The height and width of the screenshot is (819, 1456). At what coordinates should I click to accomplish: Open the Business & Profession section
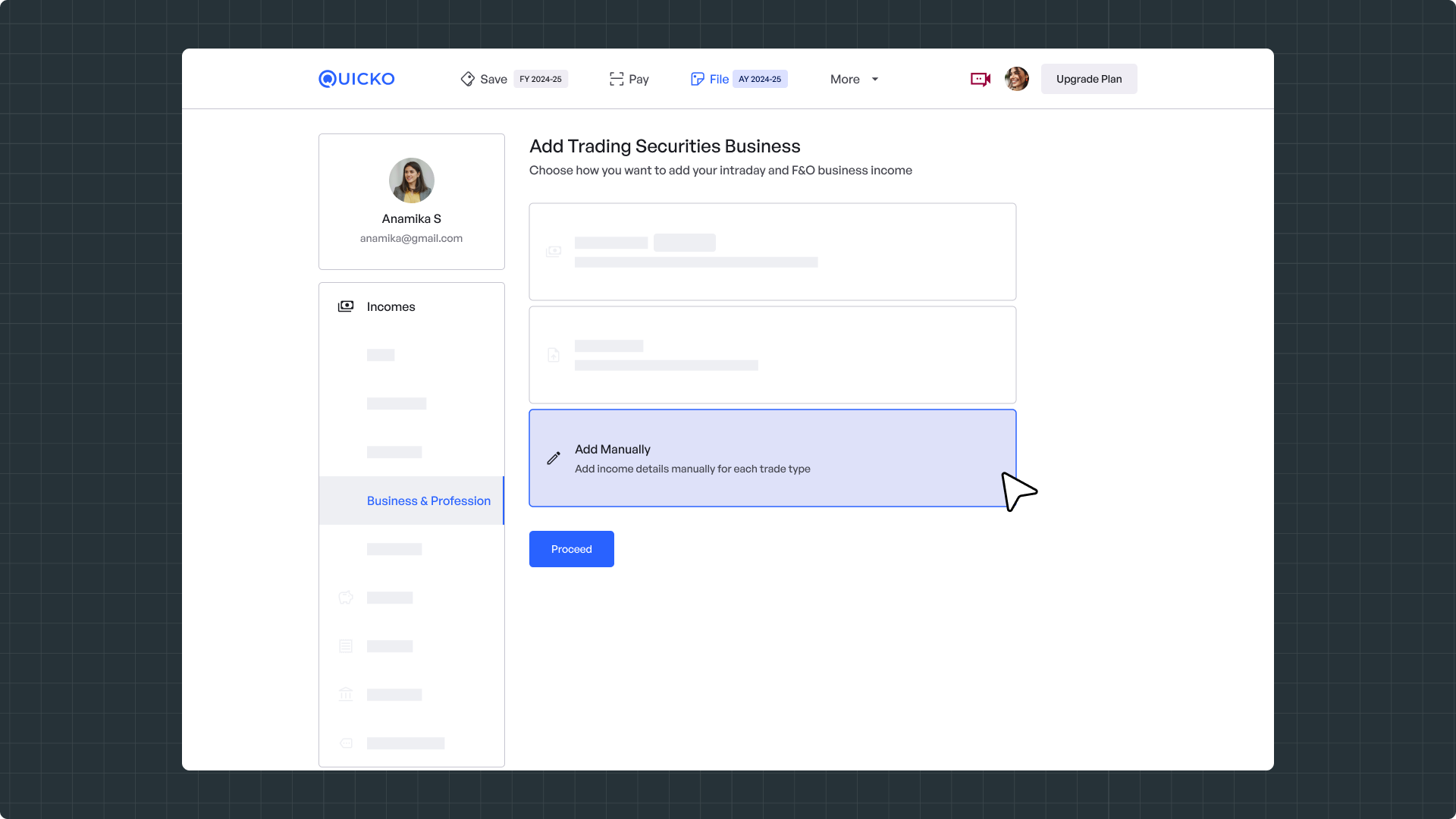[428, 500]
